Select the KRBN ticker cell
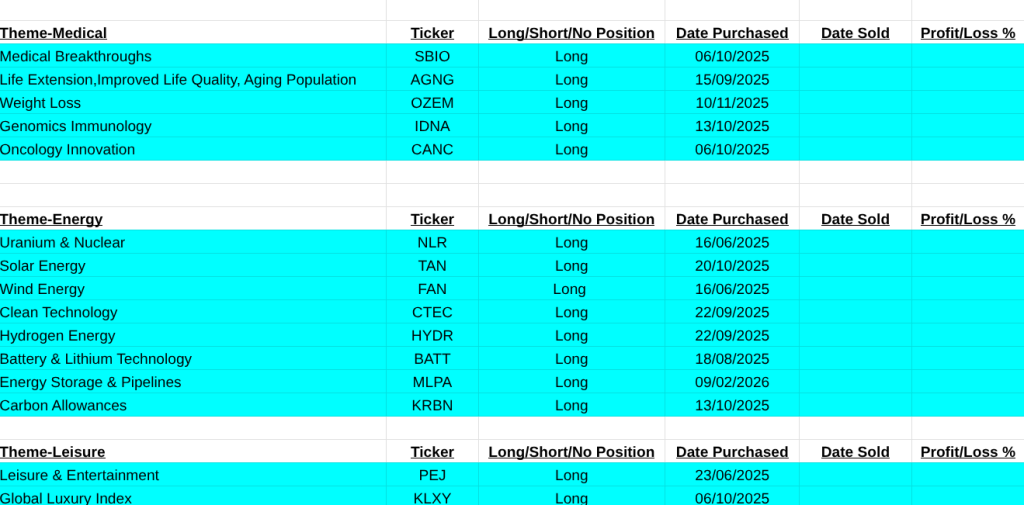 (432, 406)
